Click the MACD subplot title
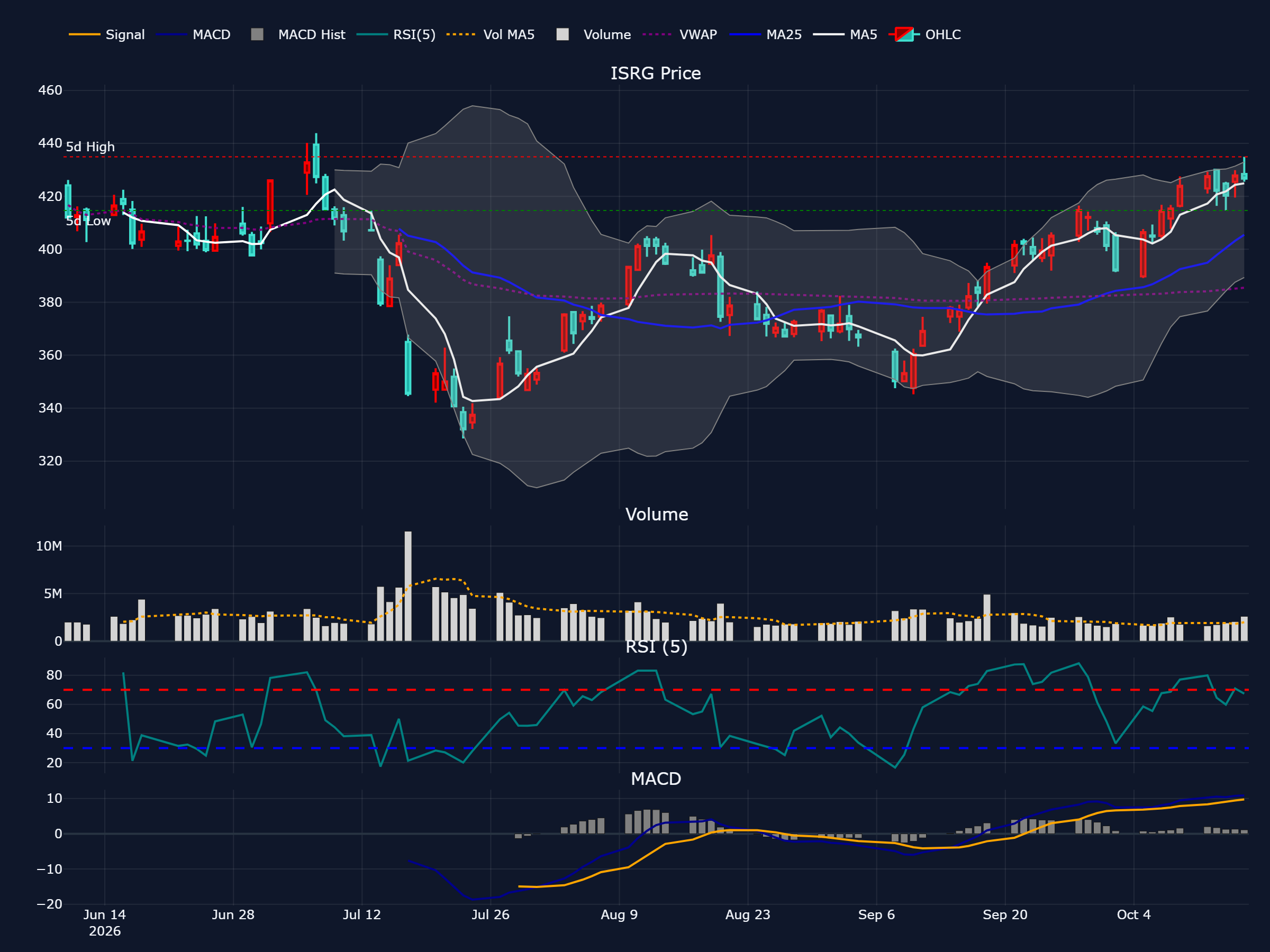Screen dimensions: 1270x952 click(x=656, y=779)
